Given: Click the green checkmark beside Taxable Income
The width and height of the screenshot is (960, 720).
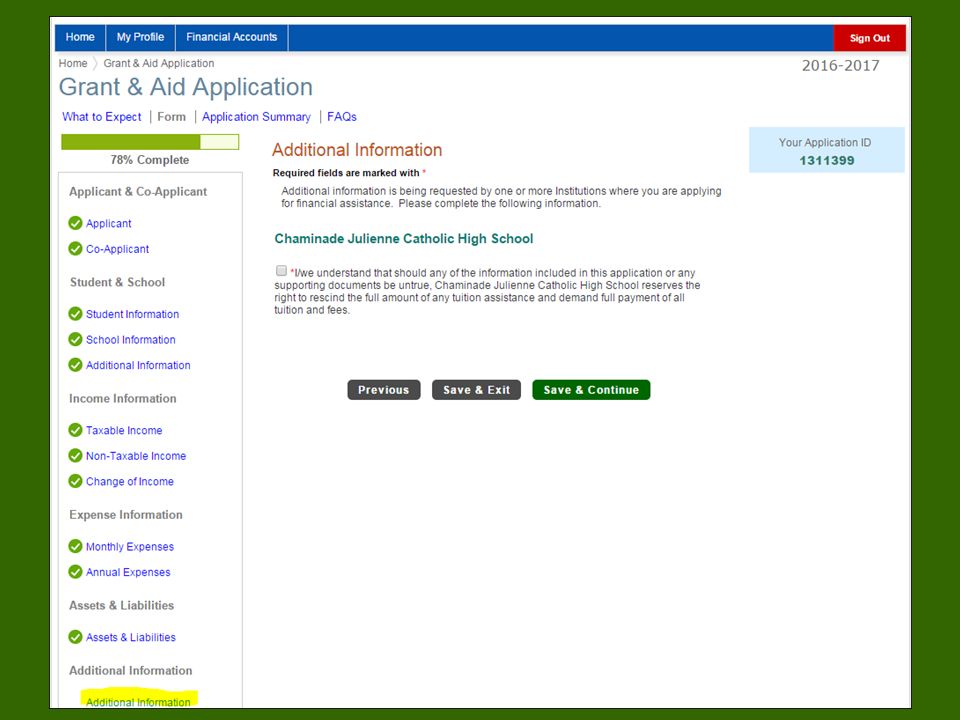Looking at the screenshot, I should (x=75, y=430).
